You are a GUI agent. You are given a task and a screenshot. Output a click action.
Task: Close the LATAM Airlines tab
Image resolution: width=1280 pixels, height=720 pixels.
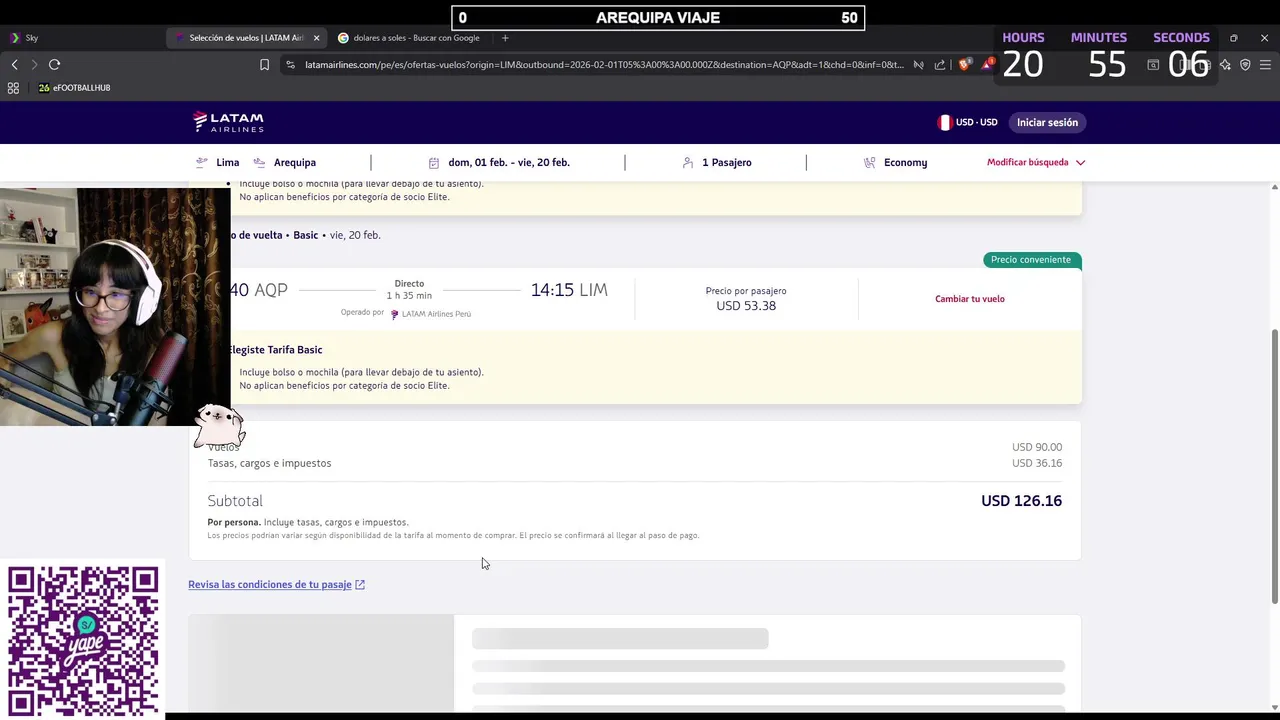click(317, 38)
